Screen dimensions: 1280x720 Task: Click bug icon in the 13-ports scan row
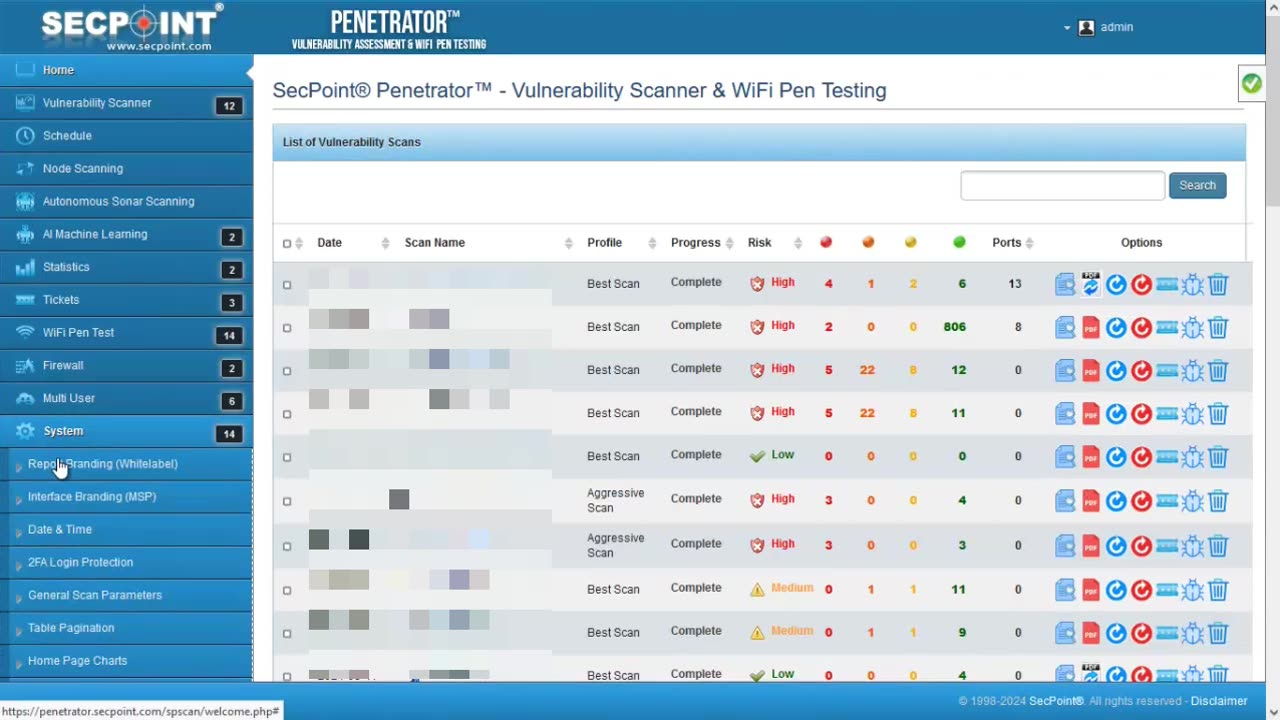click(x=1192, y=285)
